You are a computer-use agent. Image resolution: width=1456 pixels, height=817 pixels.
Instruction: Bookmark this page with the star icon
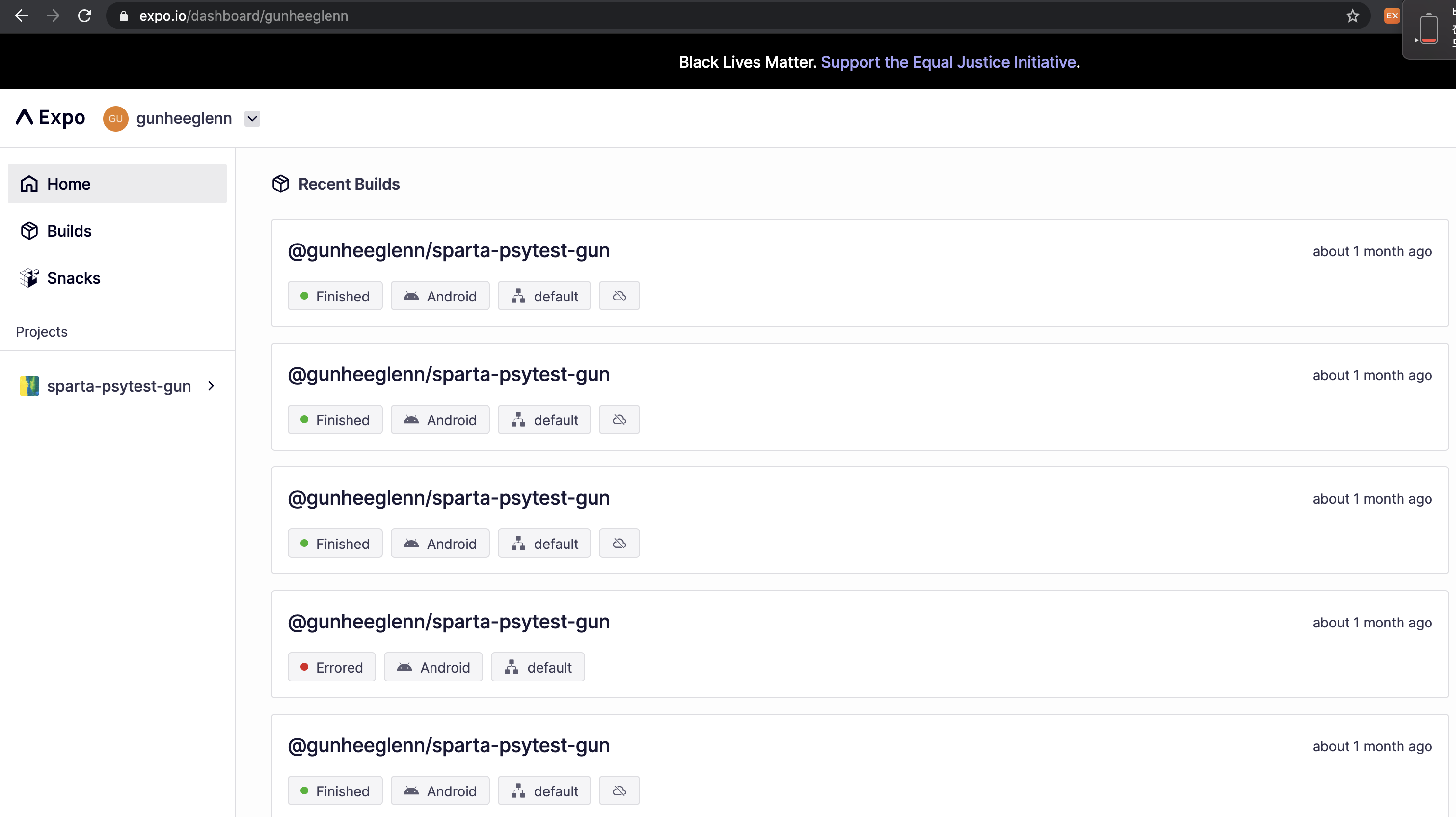coord(1352,16)
